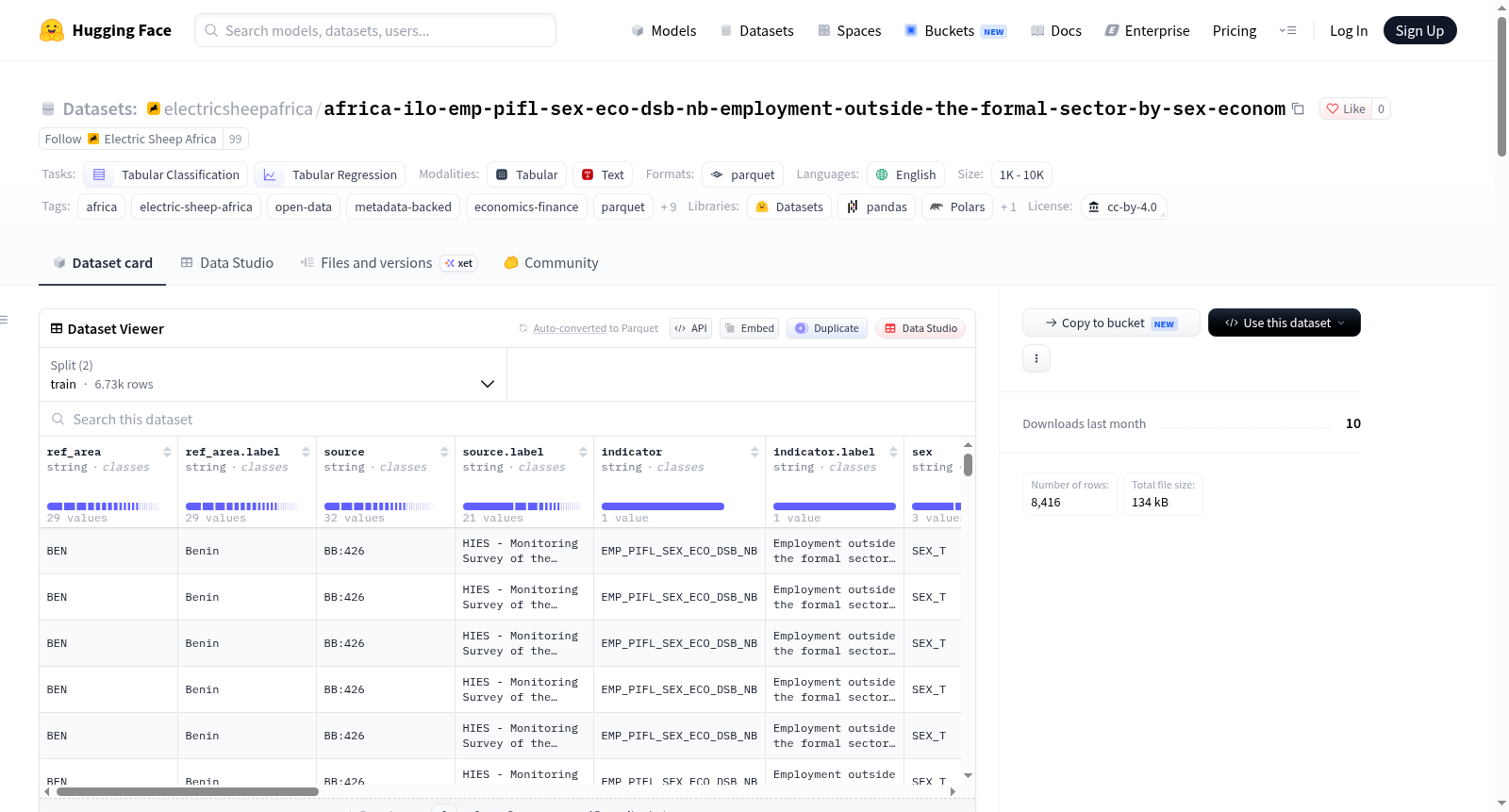Viewport: 1509px width, 812px height.
Task: Expand the left sidebar outline icon
Action: point(5,320)
